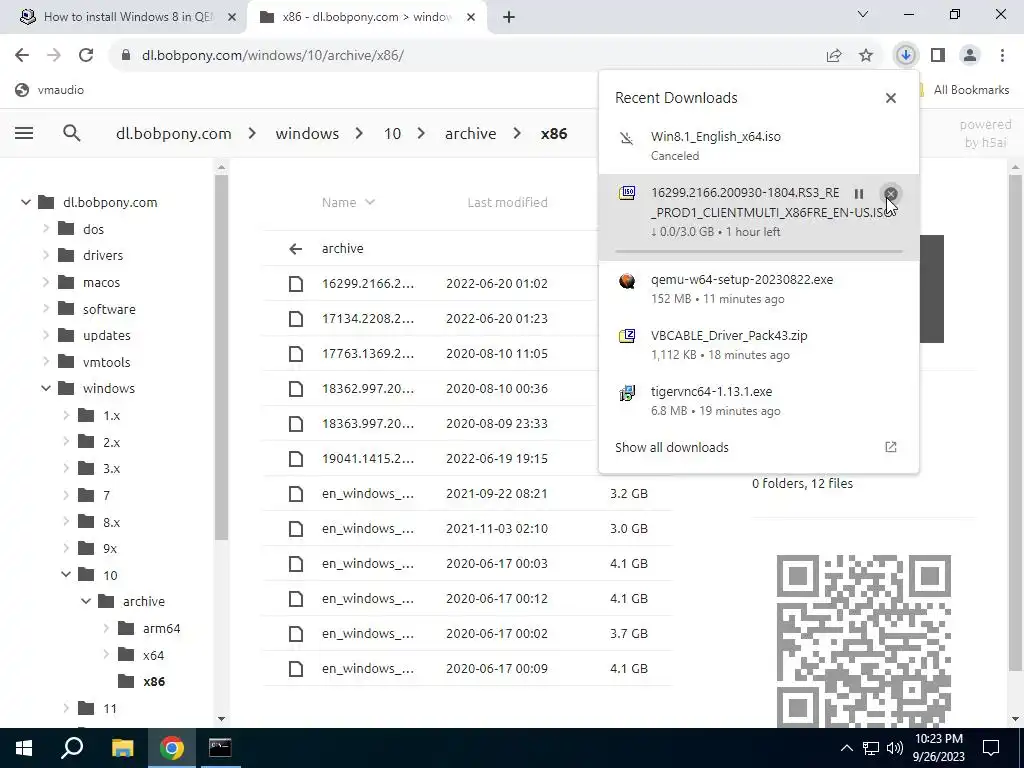Click the QR code image
The height and width of the screenshot is (768, 1024).
tap(863, 640)
